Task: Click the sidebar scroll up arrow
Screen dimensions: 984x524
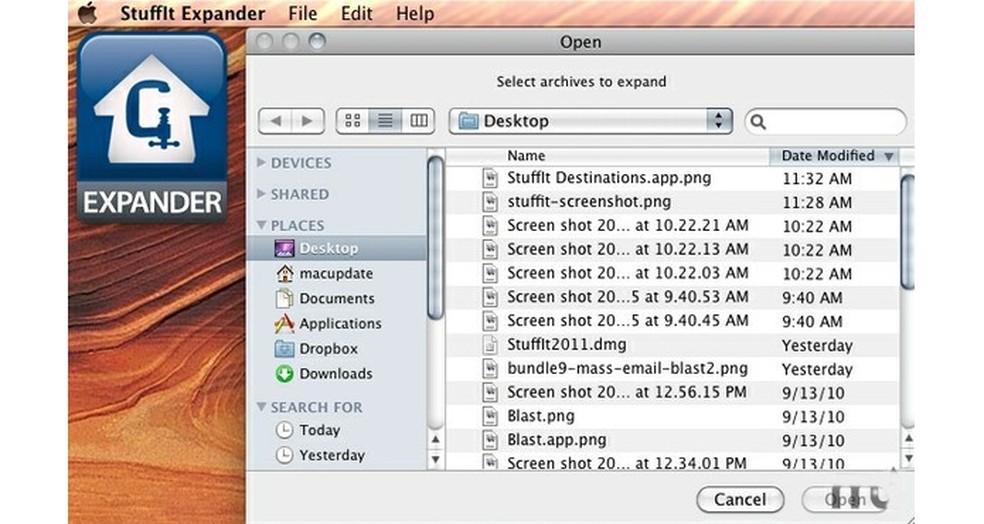Action: click(436, 439)
